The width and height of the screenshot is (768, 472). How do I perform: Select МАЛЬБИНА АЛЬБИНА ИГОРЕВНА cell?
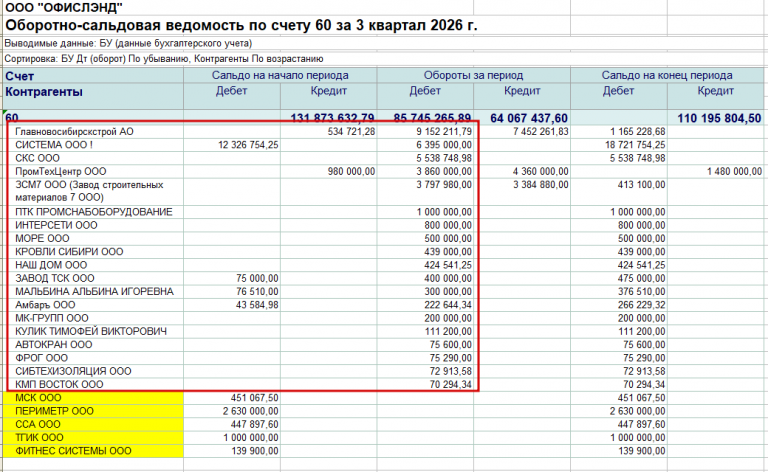click(x=95, y=291)
